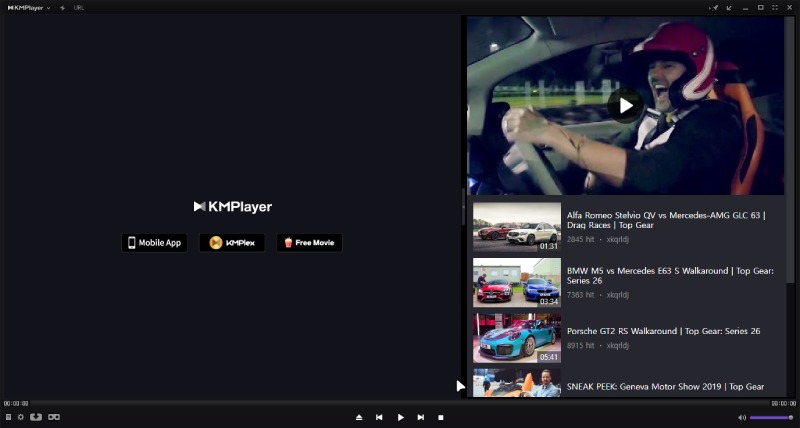Image resolution: width=800 pixels, height=428 pixels.
Task: Open the KMPlex button
Action: (x=232, y=243)
